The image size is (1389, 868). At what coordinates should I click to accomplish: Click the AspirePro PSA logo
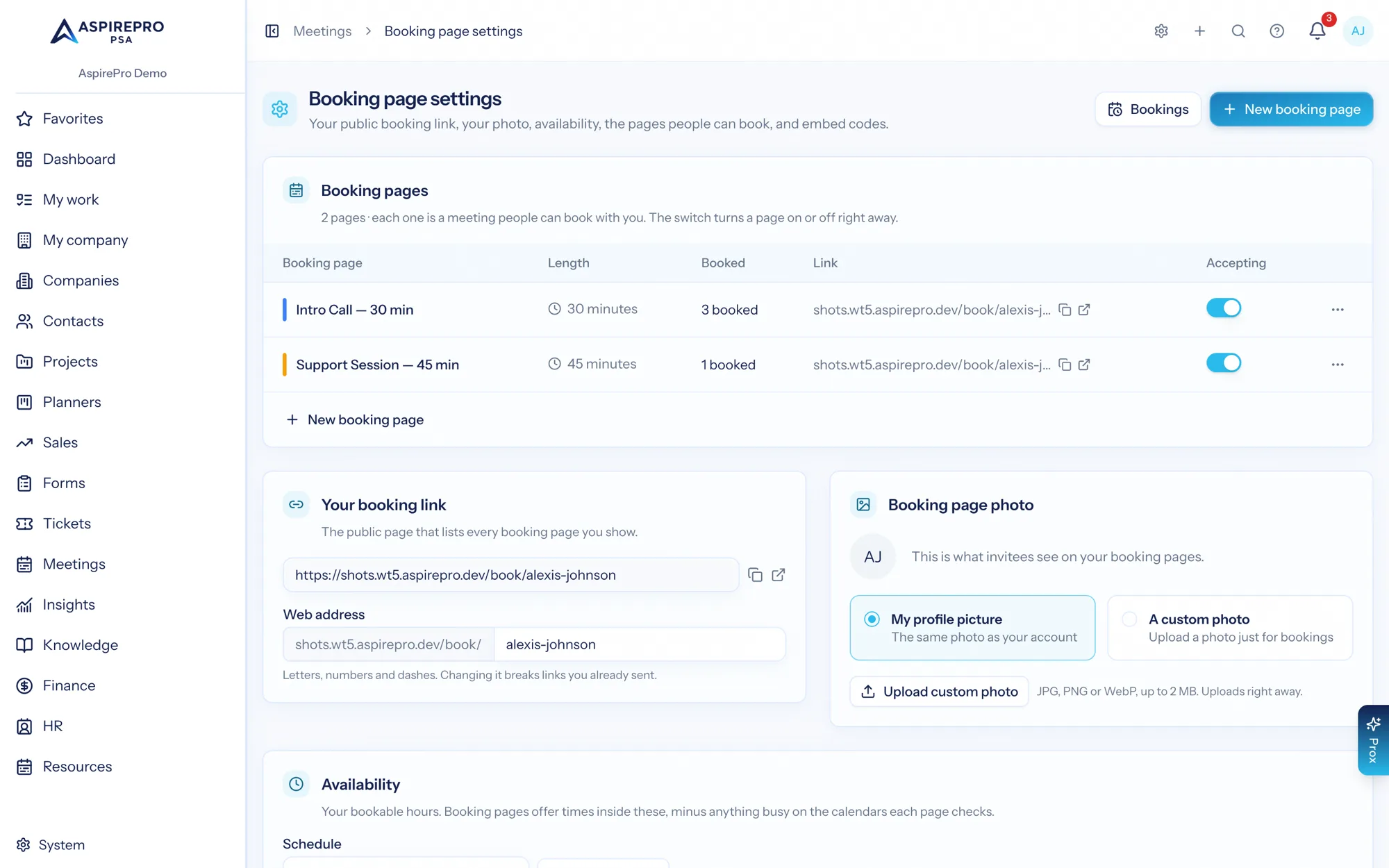pyautogui.click(x=108, y=31)
